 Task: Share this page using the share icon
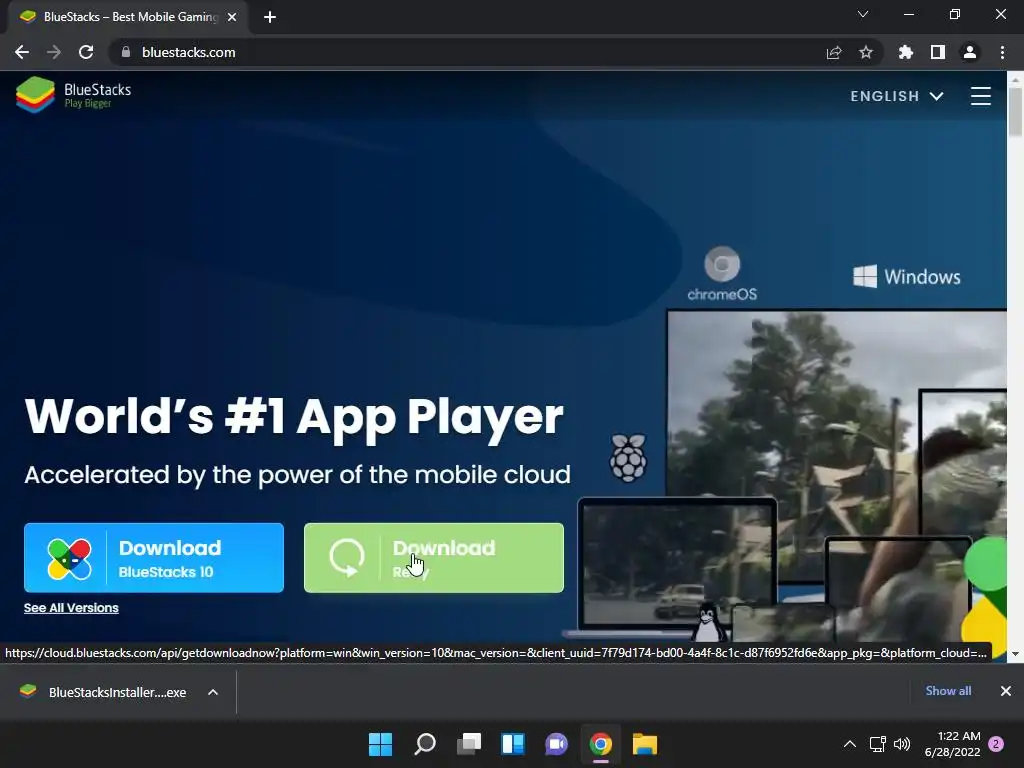(x=834, y=52)
